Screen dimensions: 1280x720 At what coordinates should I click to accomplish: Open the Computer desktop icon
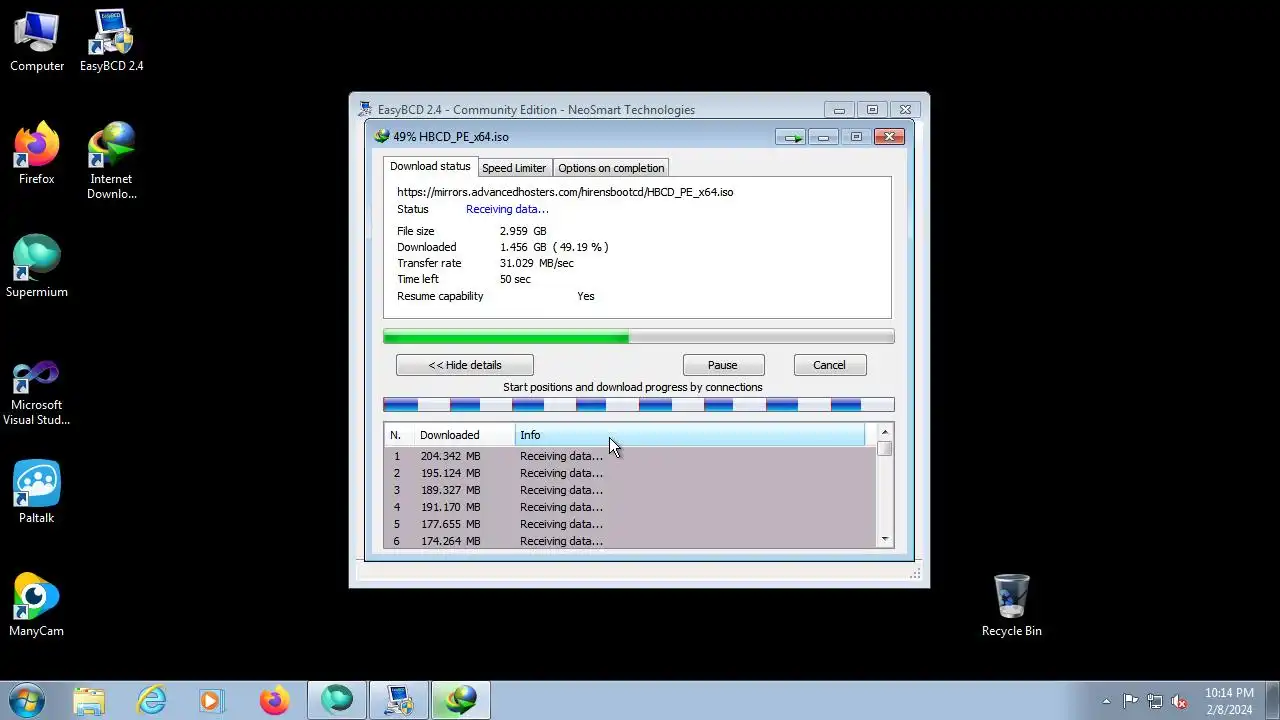point(37,42)
